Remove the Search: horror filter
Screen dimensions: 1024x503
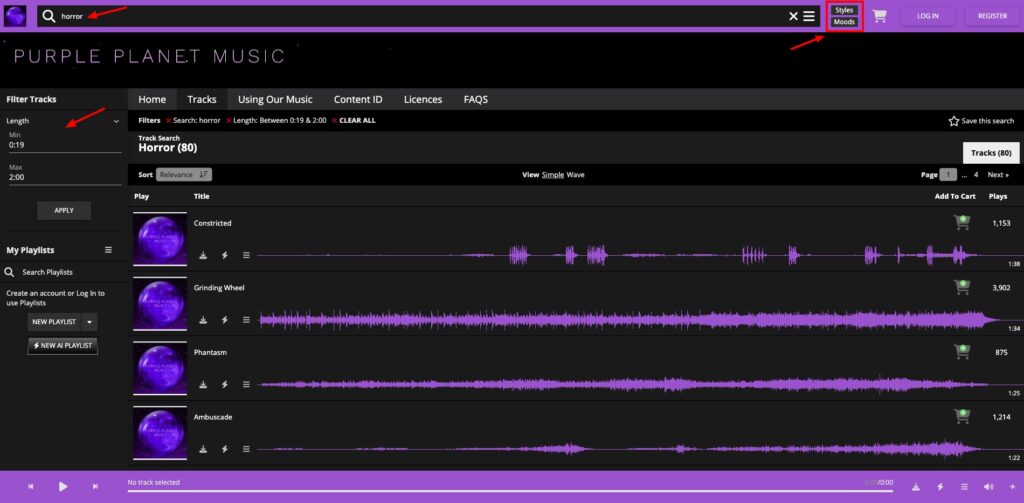[168, 121]
